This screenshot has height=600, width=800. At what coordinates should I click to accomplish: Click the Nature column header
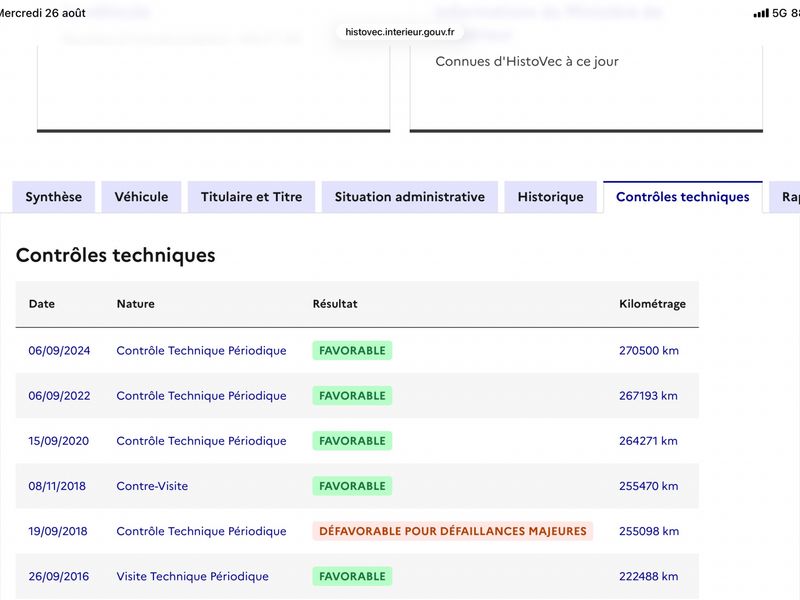136,304
